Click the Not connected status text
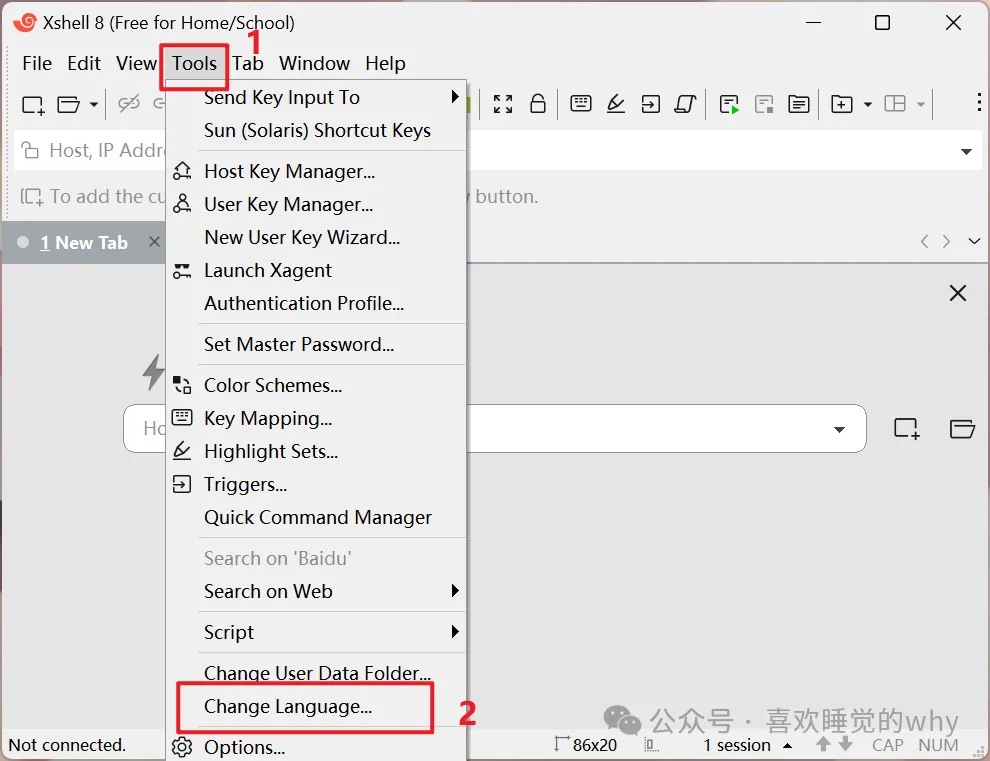Image resolution: width=990 pixels, height=761 pixels. 67,745
